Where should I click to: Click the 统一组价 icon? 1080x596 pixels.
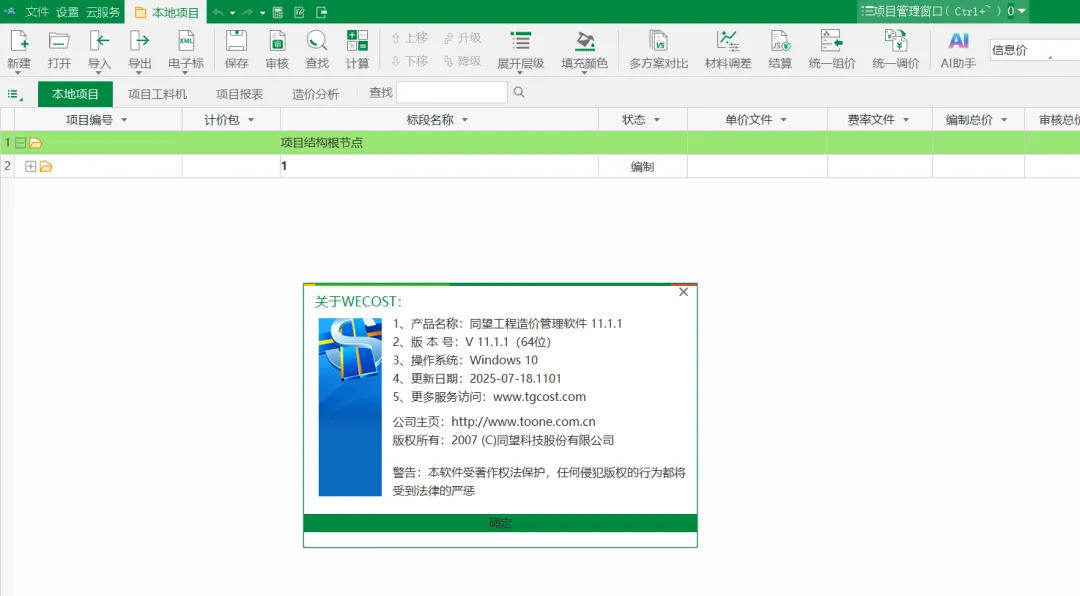[831, 41]
